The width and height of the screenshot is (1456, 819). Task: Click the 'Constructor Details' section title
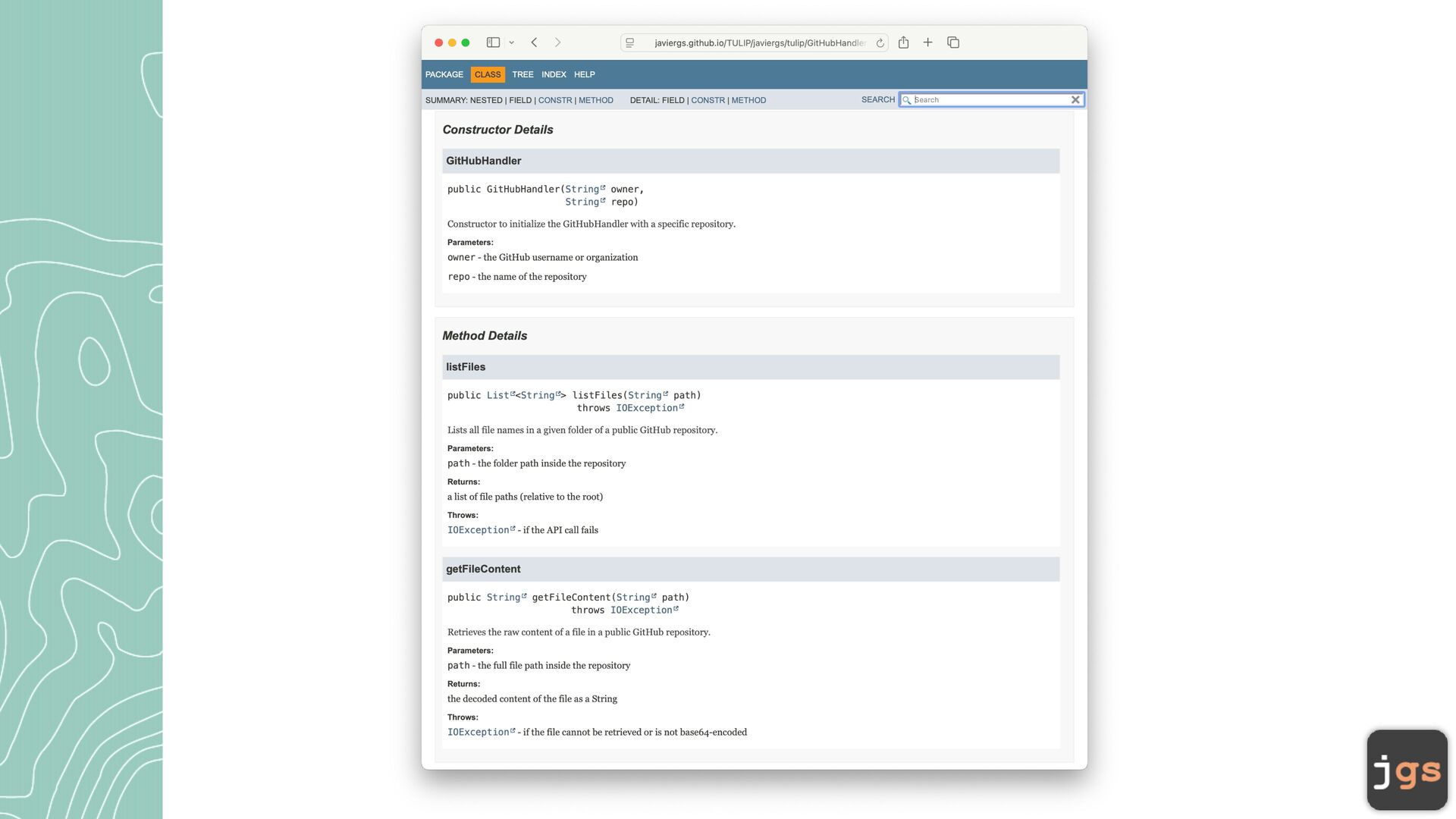(x=497, y=130)
